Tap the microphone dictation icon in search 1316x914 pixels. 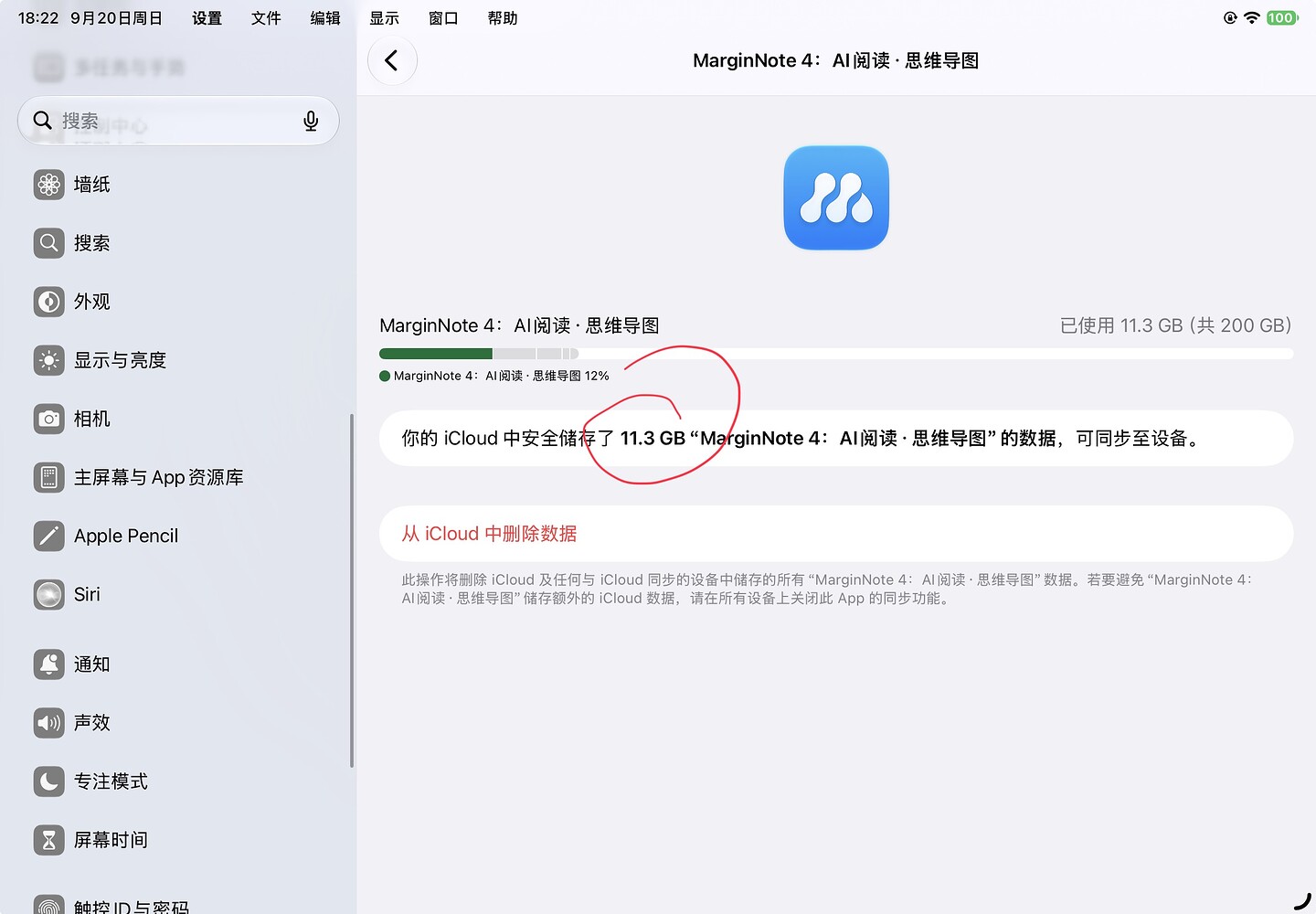311,121
